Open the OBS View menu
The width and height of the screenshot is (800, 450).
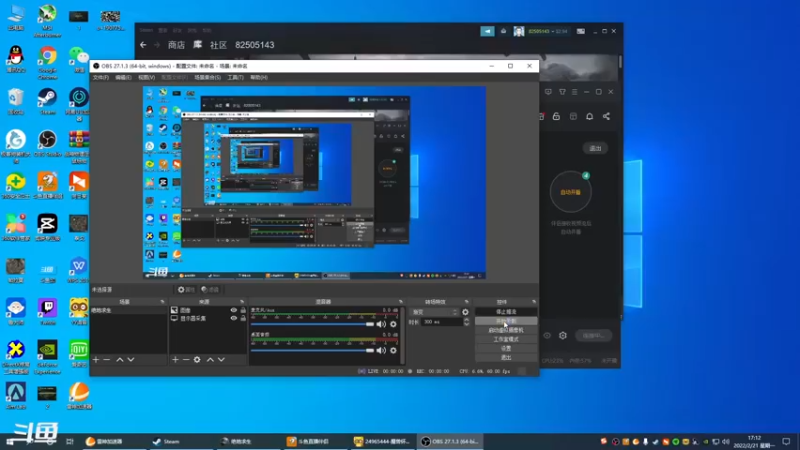[x=146, y=78]
